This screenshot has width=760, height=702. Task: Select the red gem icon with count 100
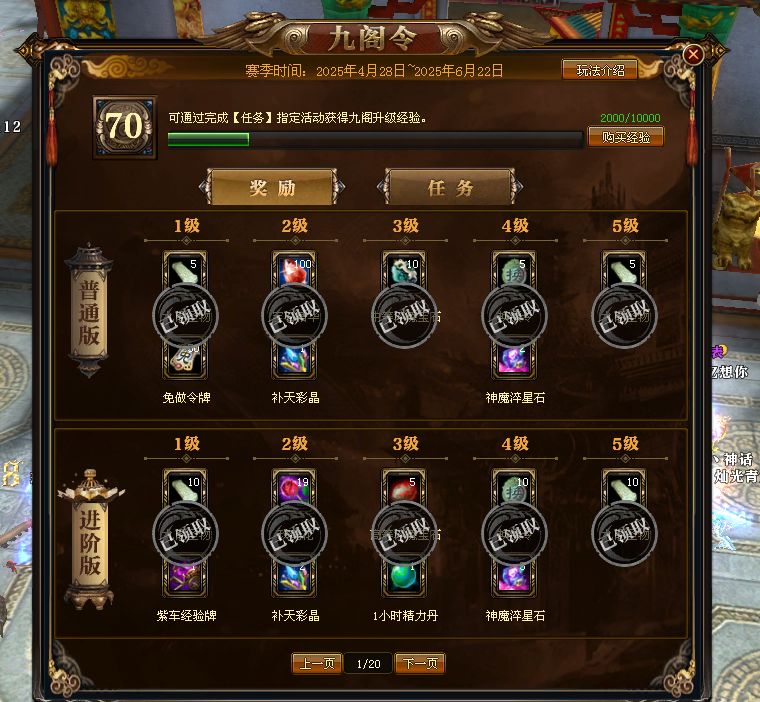(294, 270)
